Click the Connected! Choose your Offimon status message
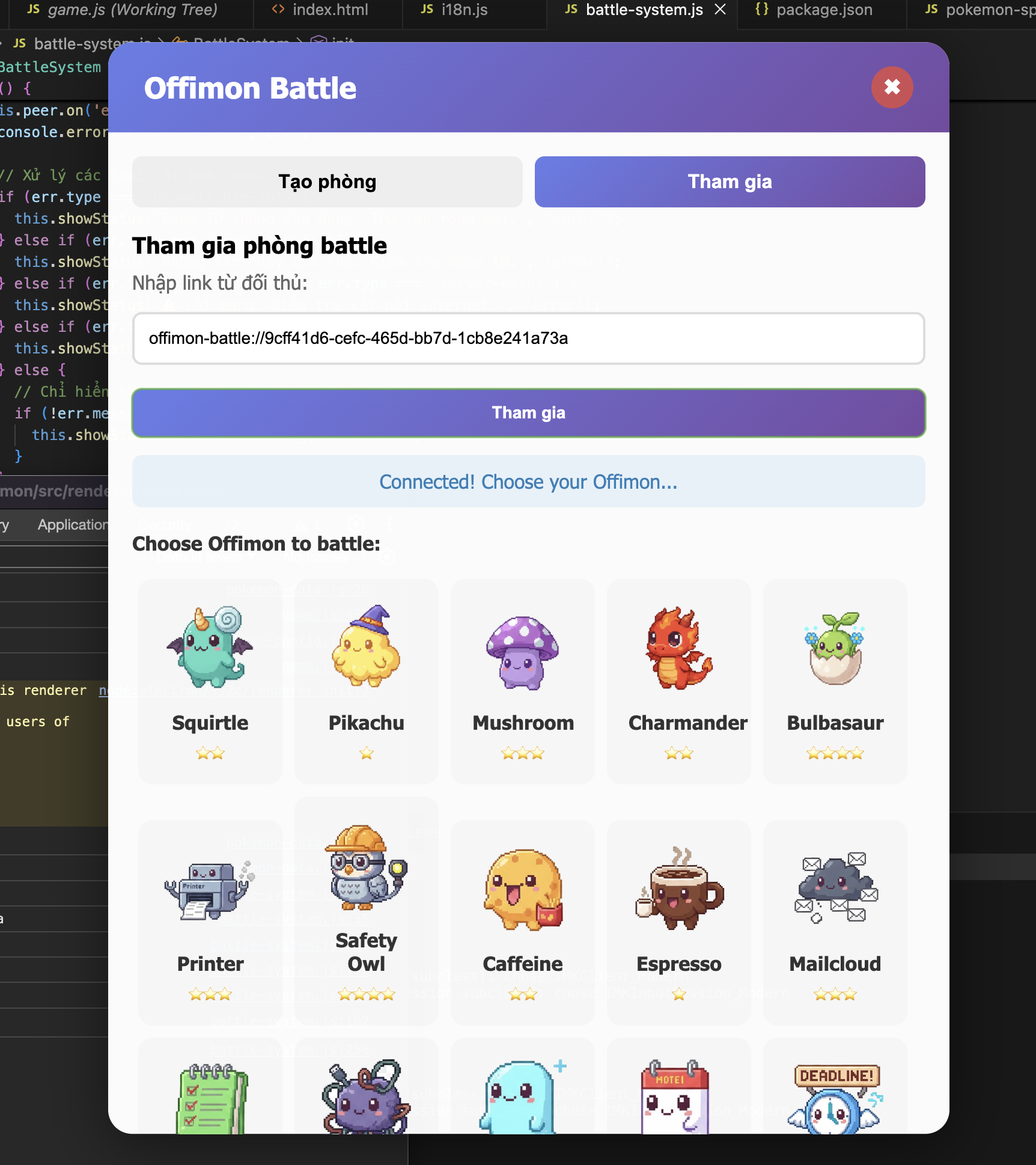The image size is (1036, 1165). click(528, 482)
